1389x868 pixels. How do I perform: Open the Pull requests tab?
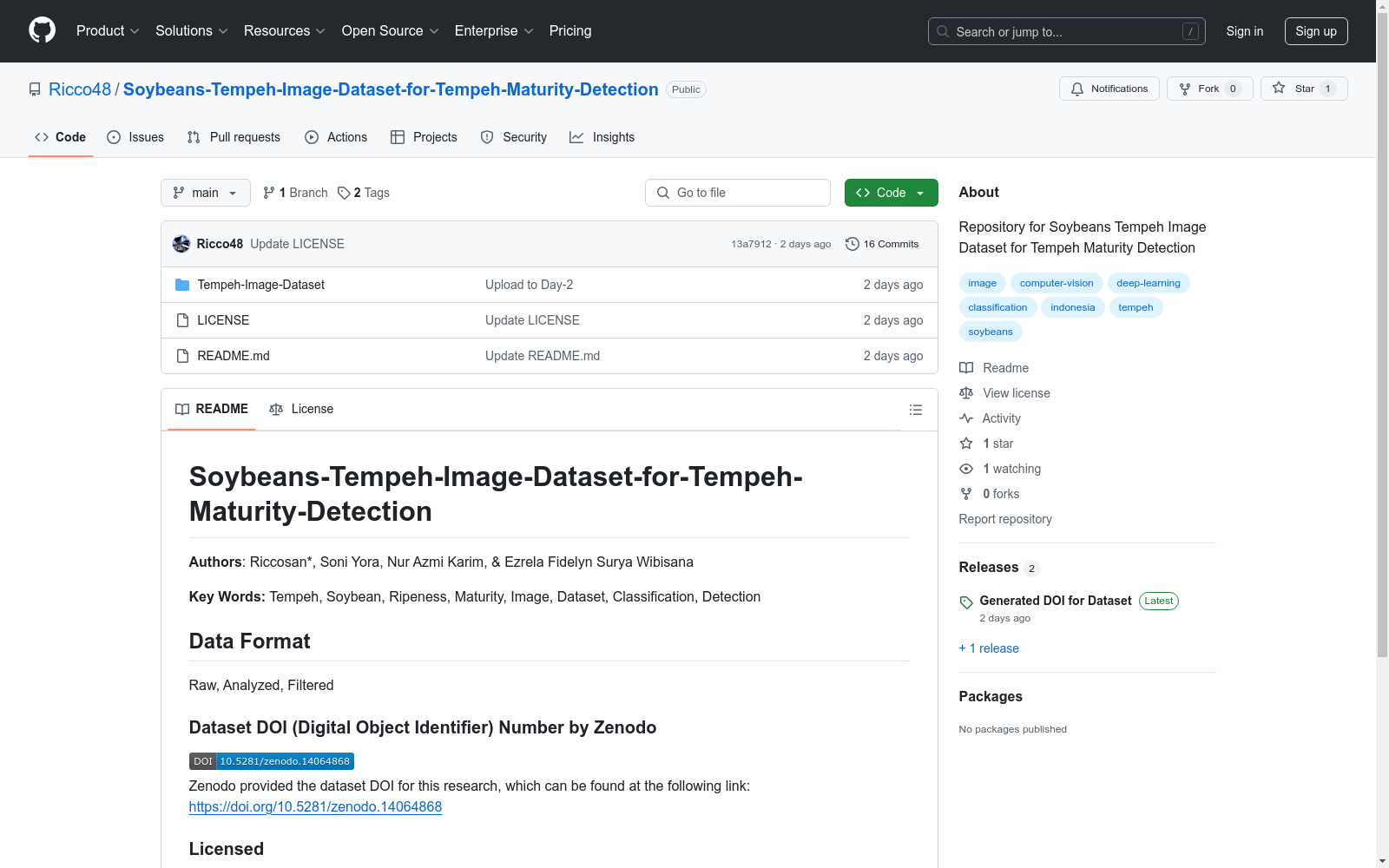click(x=234, y=137)
